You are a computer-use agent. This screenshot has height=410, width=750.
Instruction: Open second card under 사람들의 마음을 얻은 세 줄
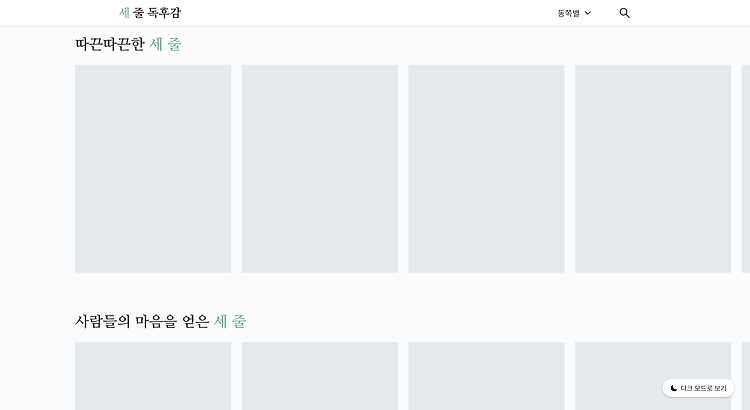(x=320, y=376)
